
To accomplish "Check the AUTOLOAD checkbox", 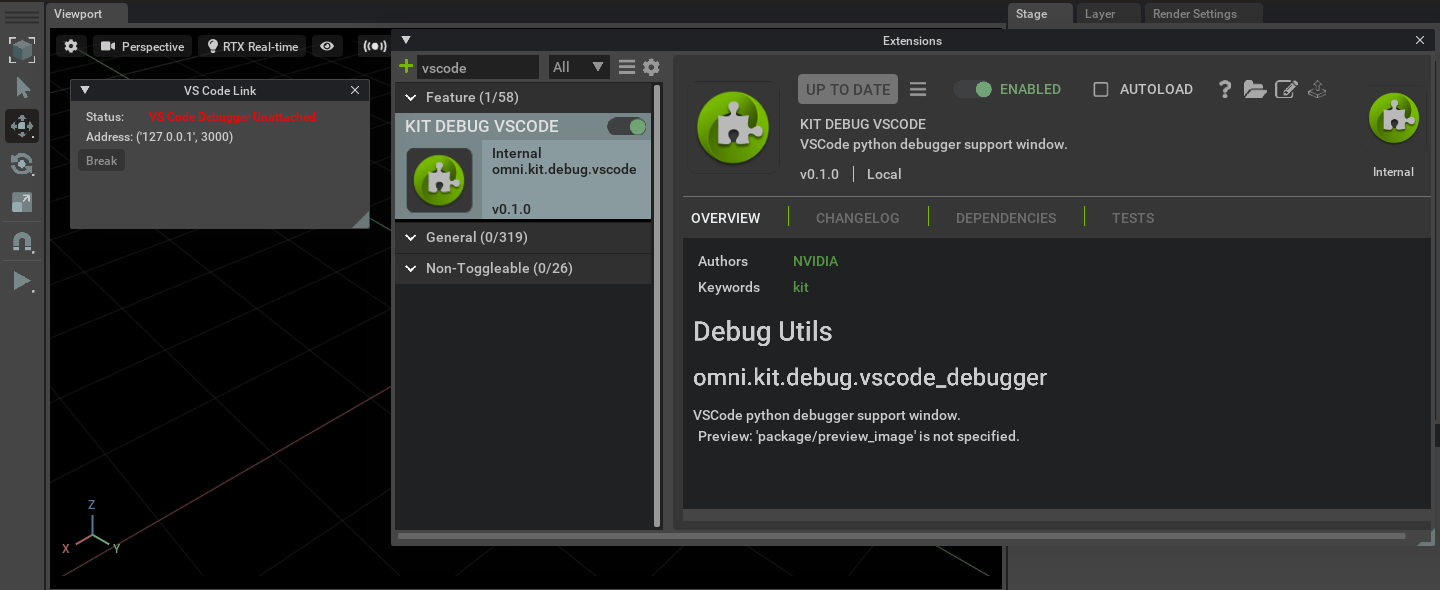I will tap(1100, 89).
